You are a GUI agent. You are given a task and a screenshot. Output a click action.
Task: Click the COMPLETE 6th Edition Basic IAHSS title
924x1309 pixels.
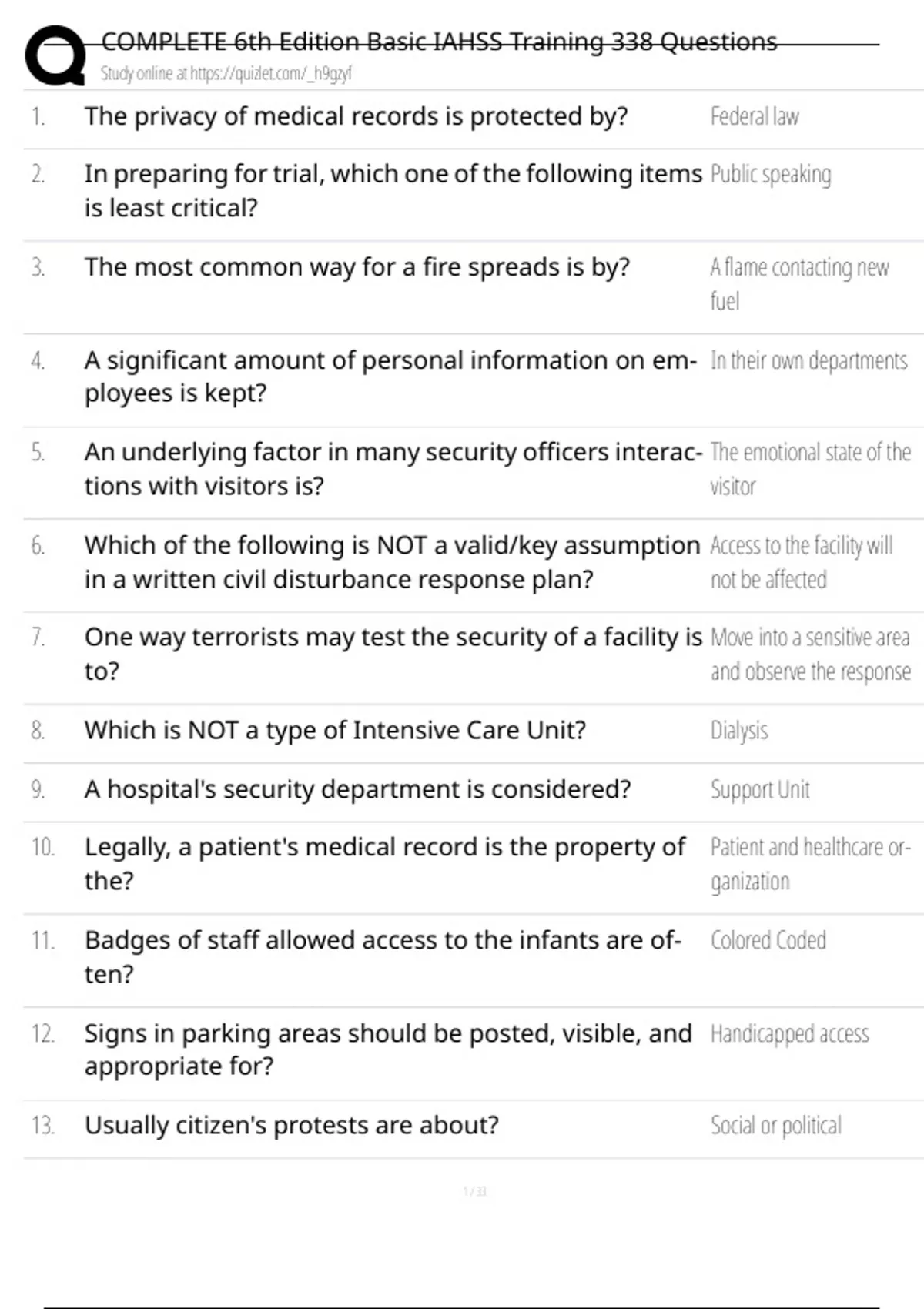(439, 42)
